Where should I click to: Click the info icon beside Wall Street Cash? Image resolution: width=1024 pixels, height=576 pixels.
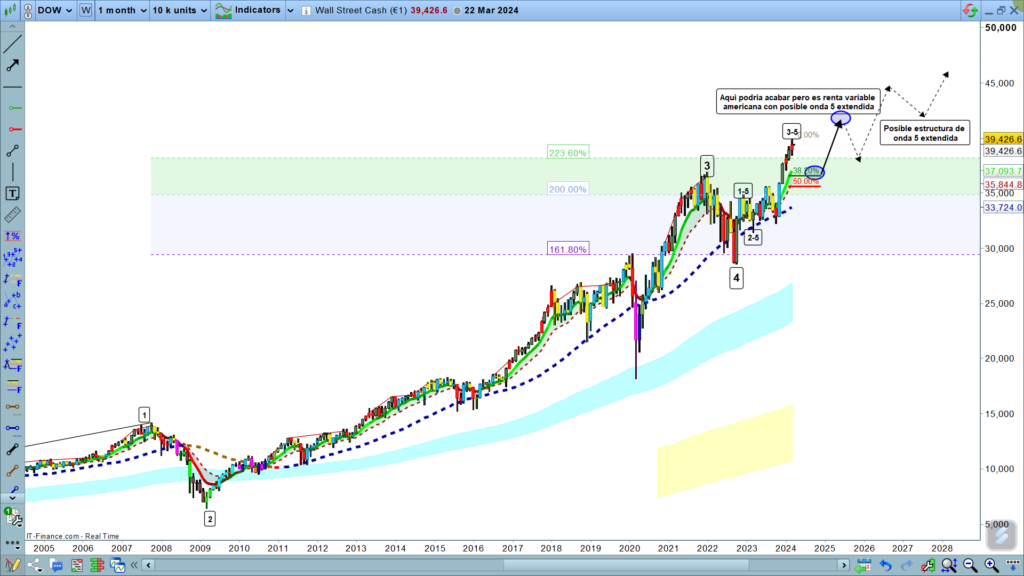(305, 10)
